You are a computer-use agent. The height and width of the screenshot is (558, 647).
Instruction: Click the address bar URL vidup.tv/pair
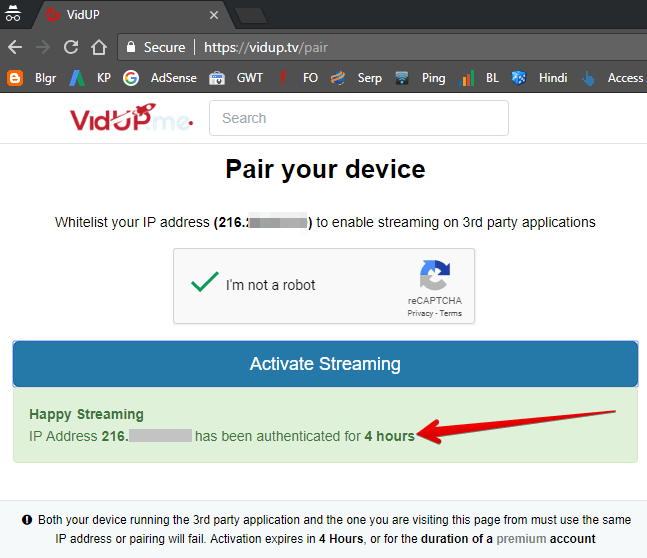266,47
